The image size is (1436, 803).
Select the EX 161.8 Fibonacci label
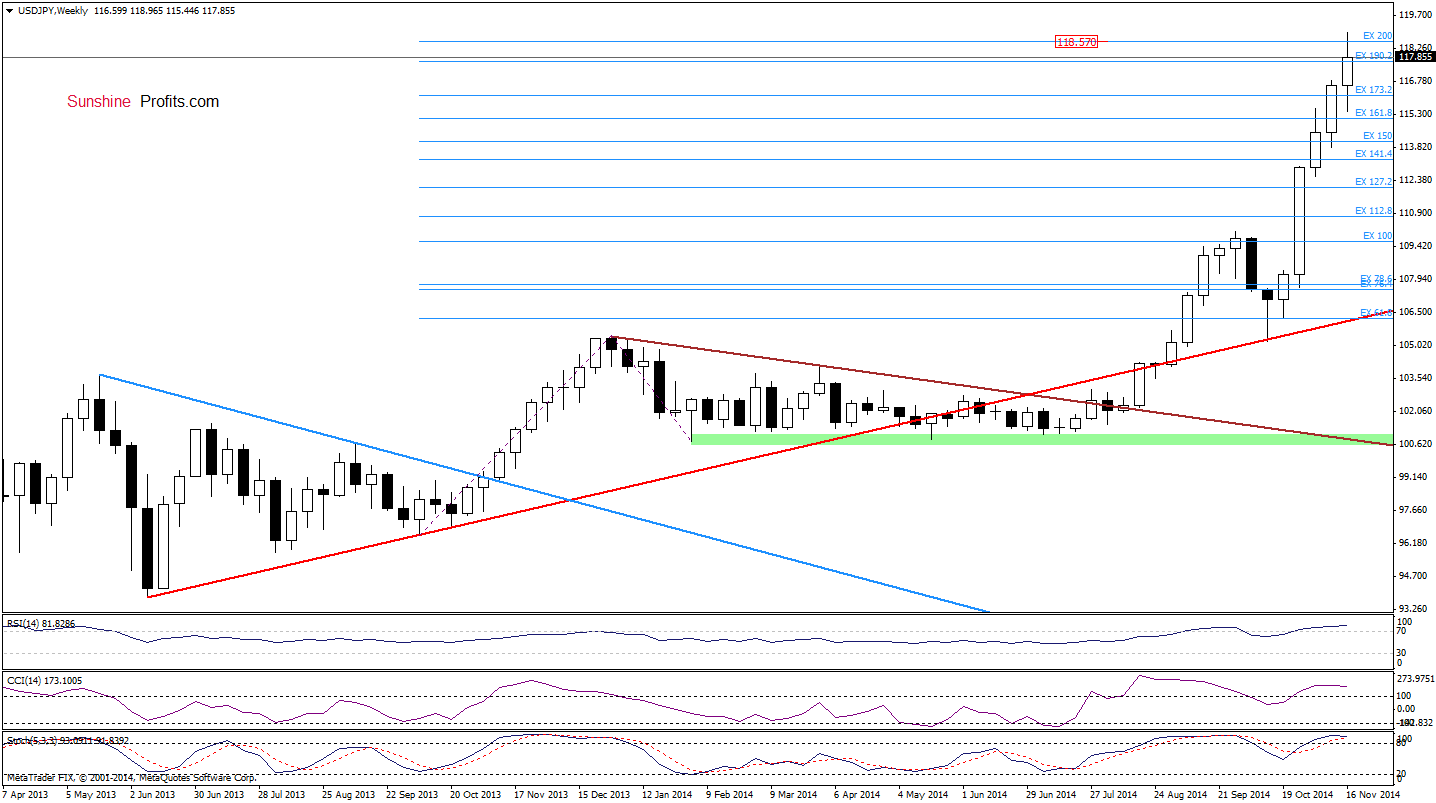coord(1374,113)
